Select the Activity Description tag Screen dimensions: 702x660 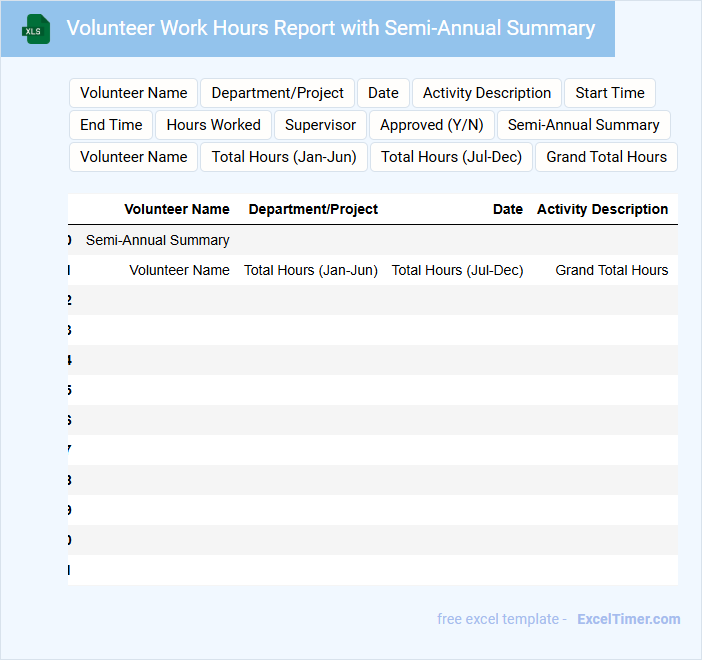pyautogui.click(x=487, y=93)
